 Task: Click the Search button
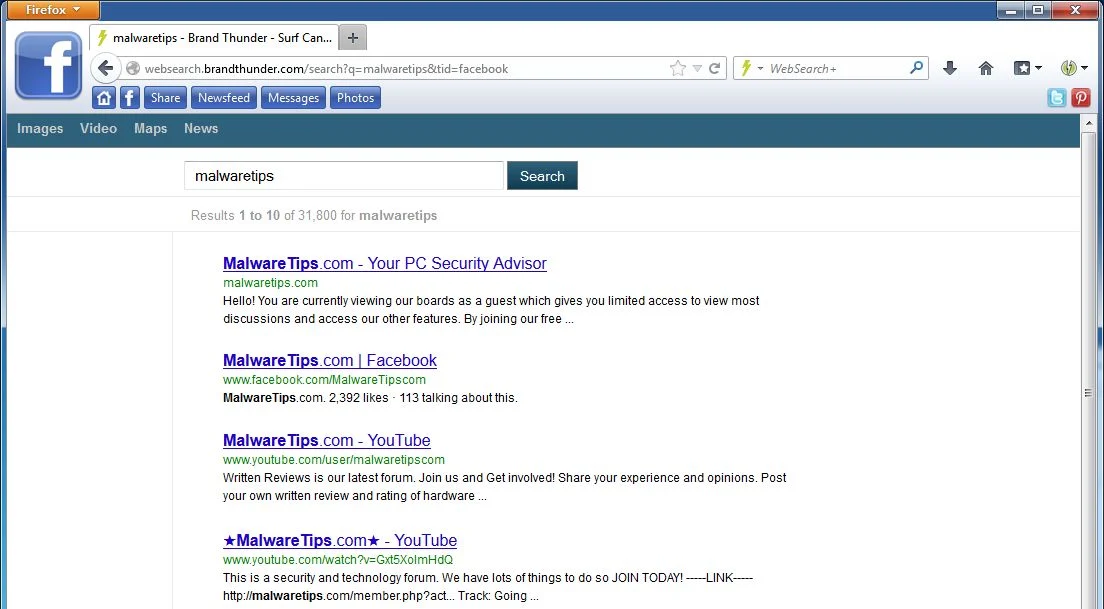[542, 176]
